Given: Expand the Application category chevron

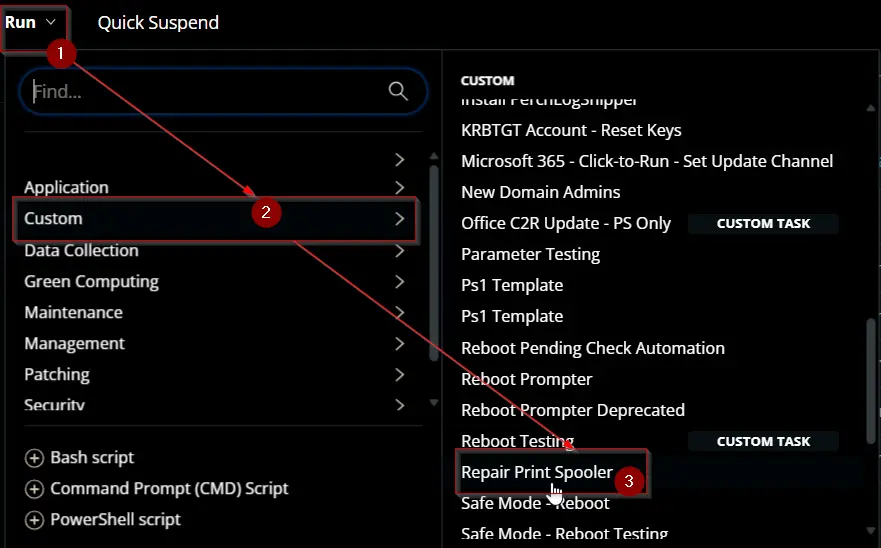Looking at the screenshot, I should [x=399, y=187].
